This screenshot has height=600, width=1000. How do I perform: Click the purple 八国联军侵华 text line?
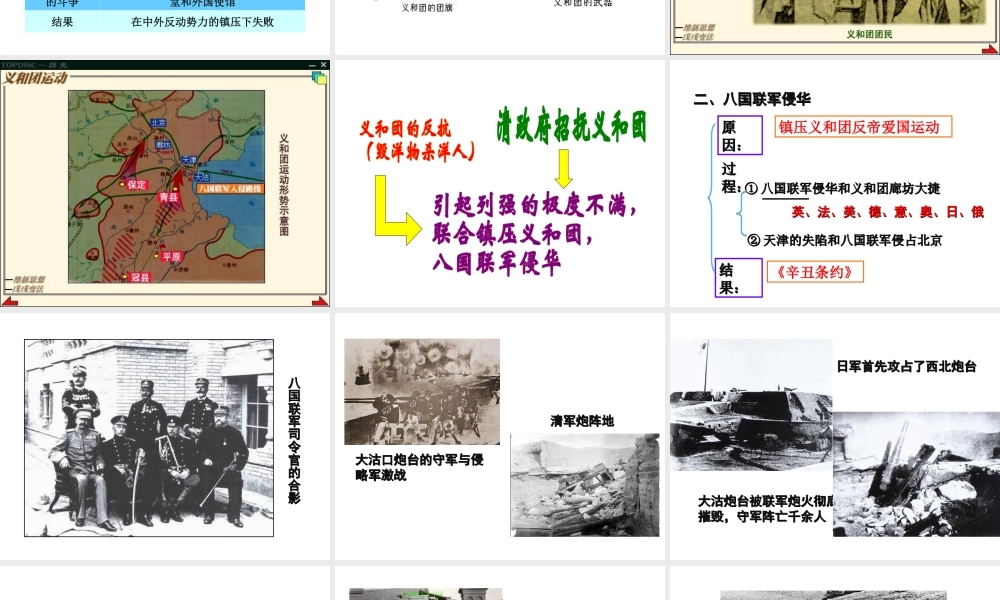pos(497,261)
